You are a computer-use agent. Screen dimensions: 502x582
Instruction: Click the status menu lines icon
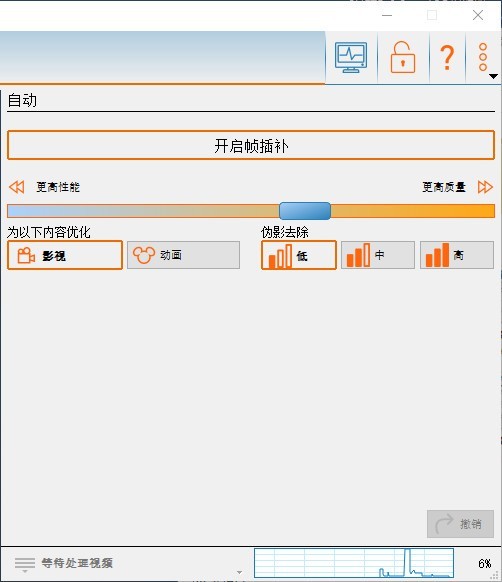click(x=25, y=564)
